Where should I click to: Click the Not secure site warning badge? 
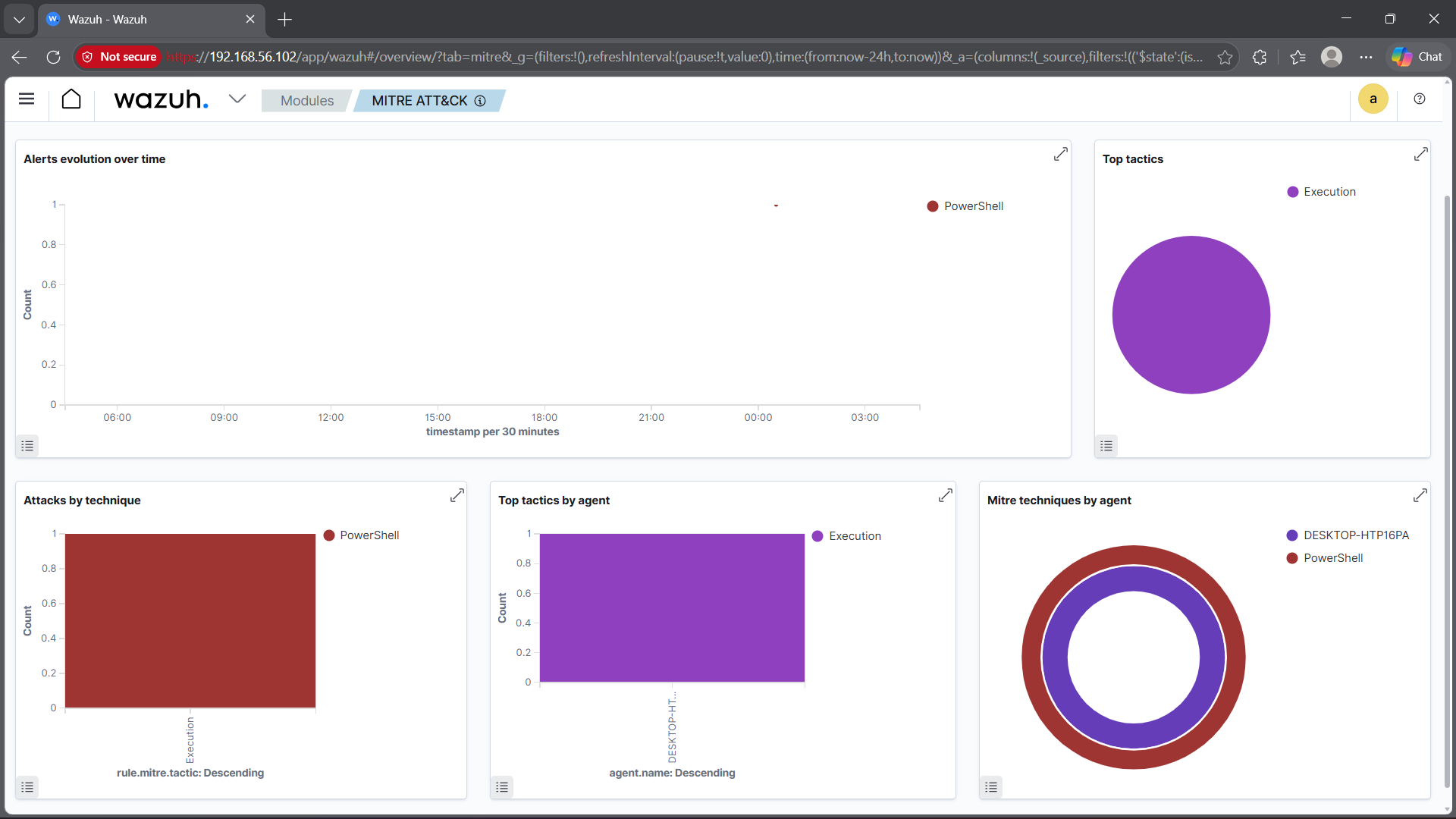118,57
